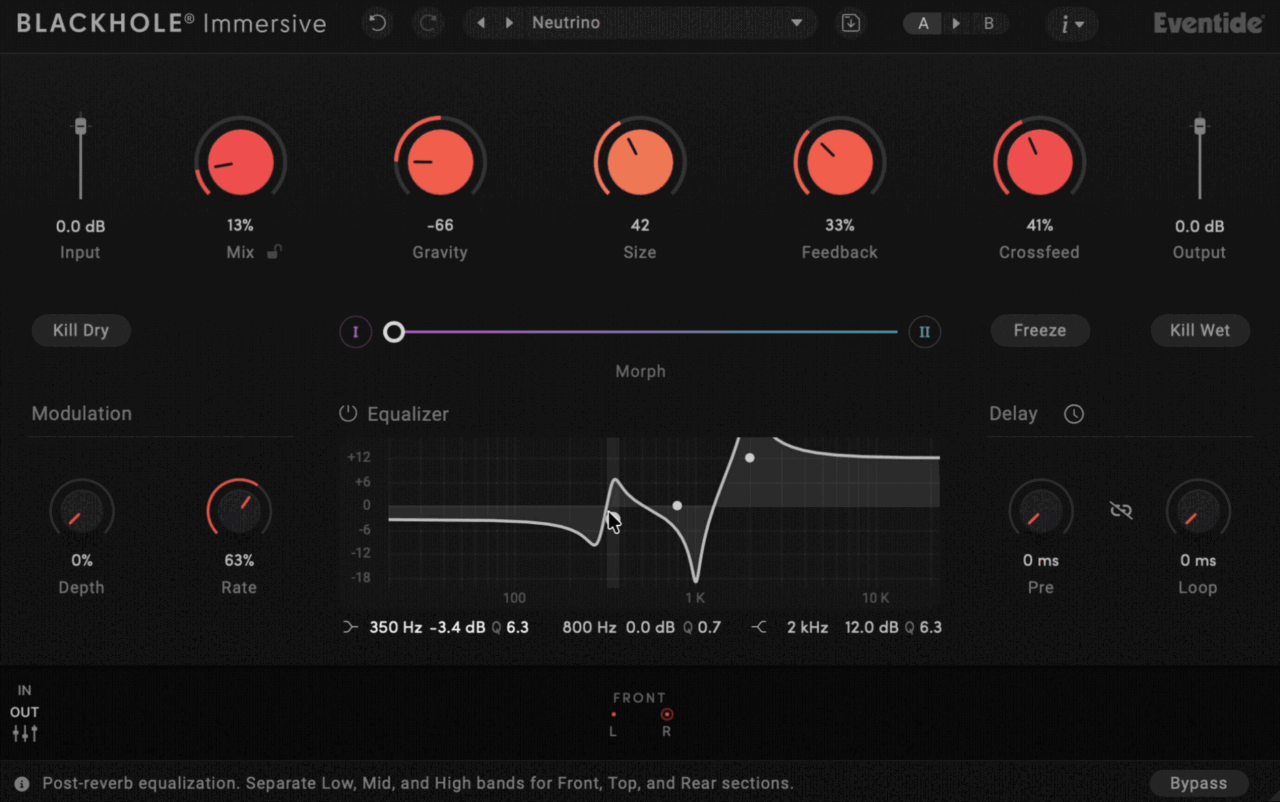Click the undo arrow icon
This screenshot has height=802, width=1280.
pos(377,23)
